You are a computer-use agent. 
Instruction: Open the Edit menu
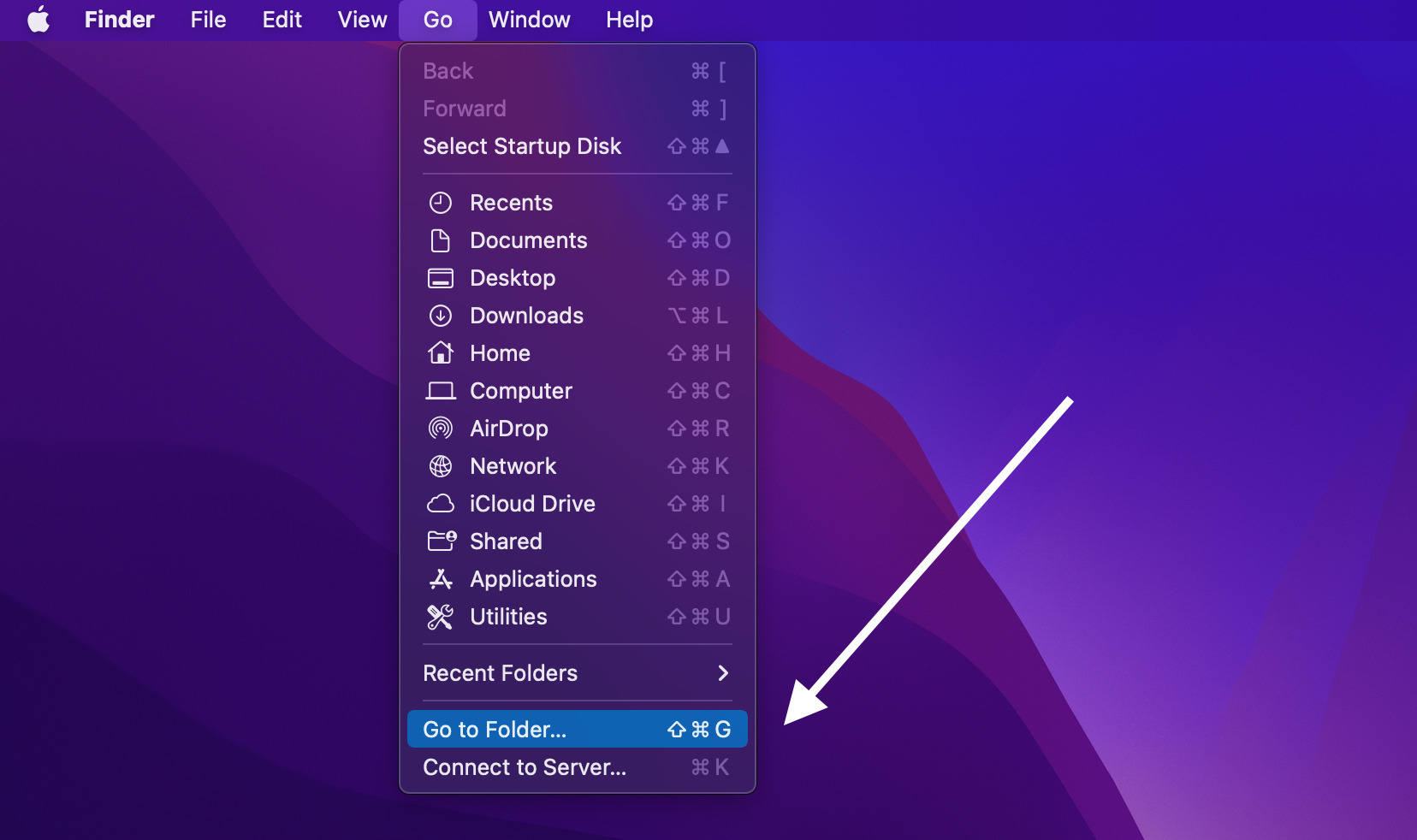(282, 19)
